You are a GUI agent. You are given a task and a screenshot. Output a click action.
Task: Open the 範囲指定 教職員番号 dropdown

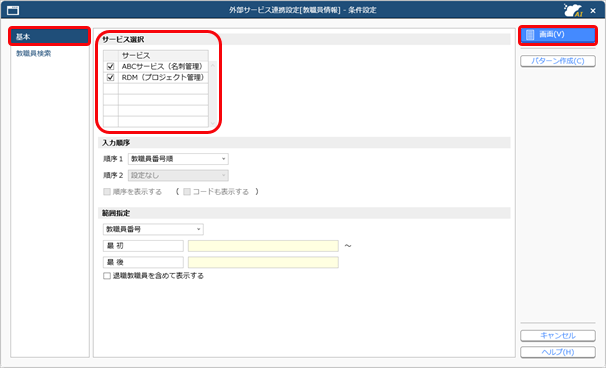(x=153, y=229)
